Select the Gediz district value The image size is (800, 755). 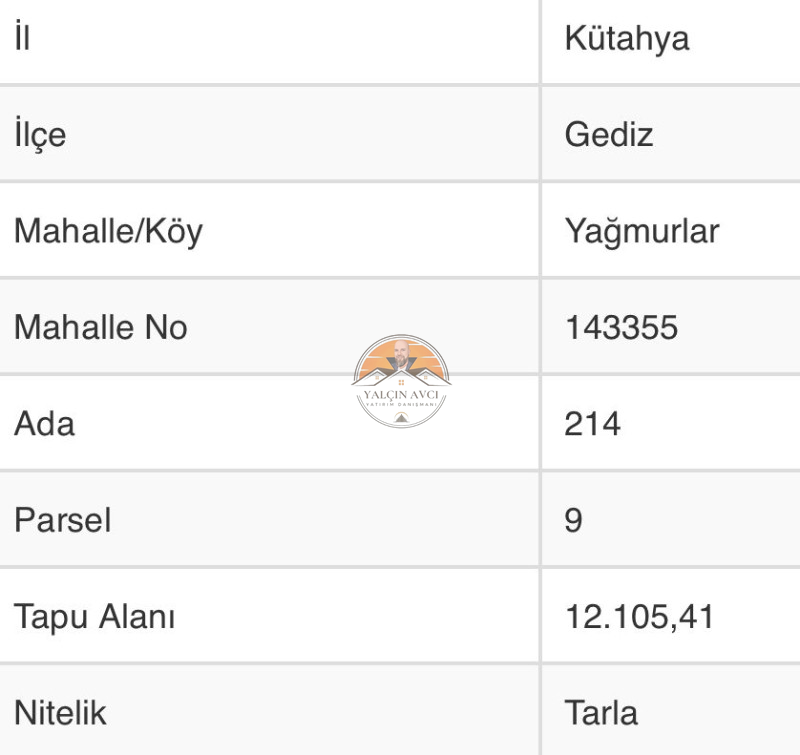[609, 135]
